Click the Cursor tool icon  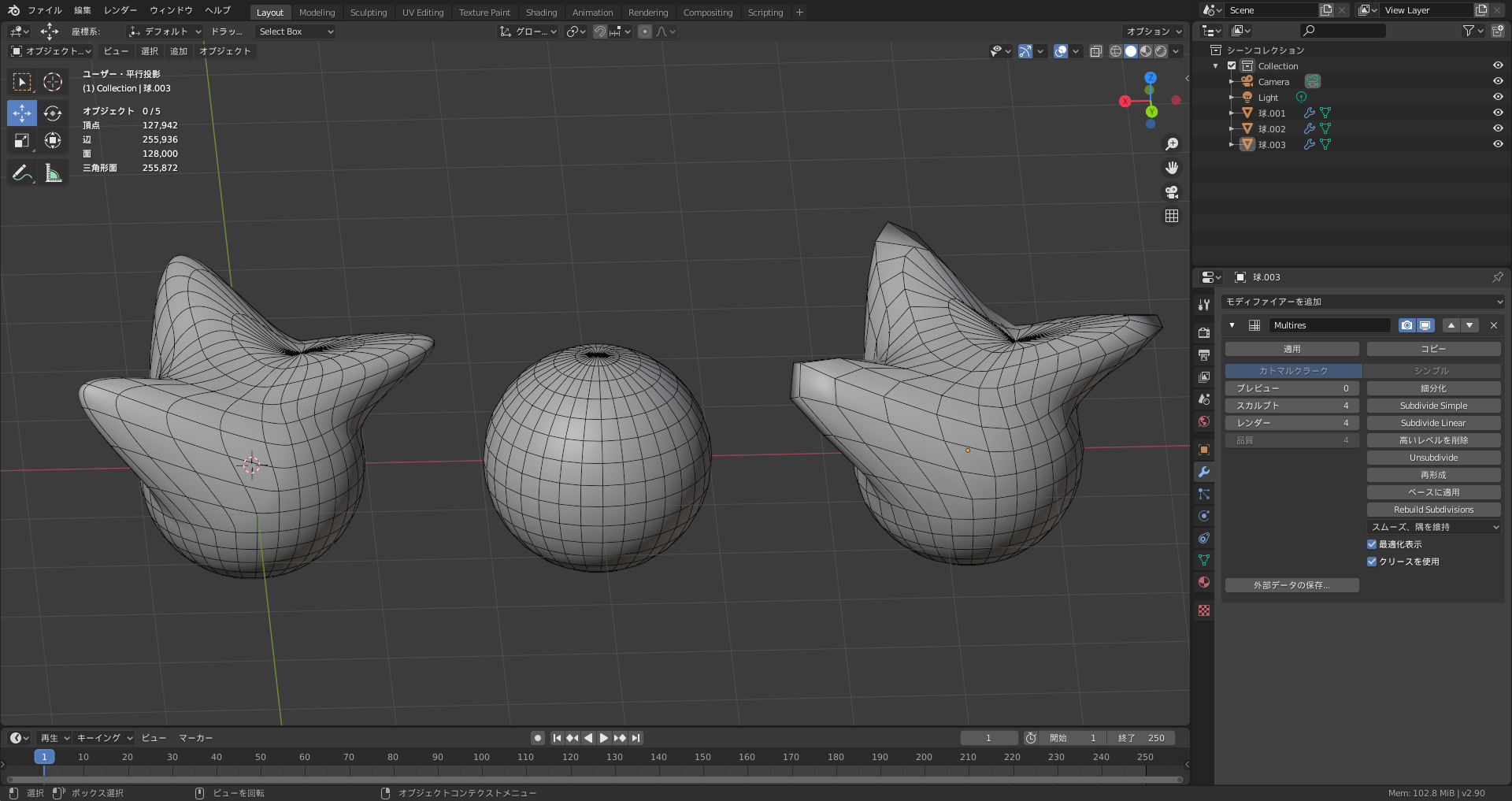[x=53, y=82]
